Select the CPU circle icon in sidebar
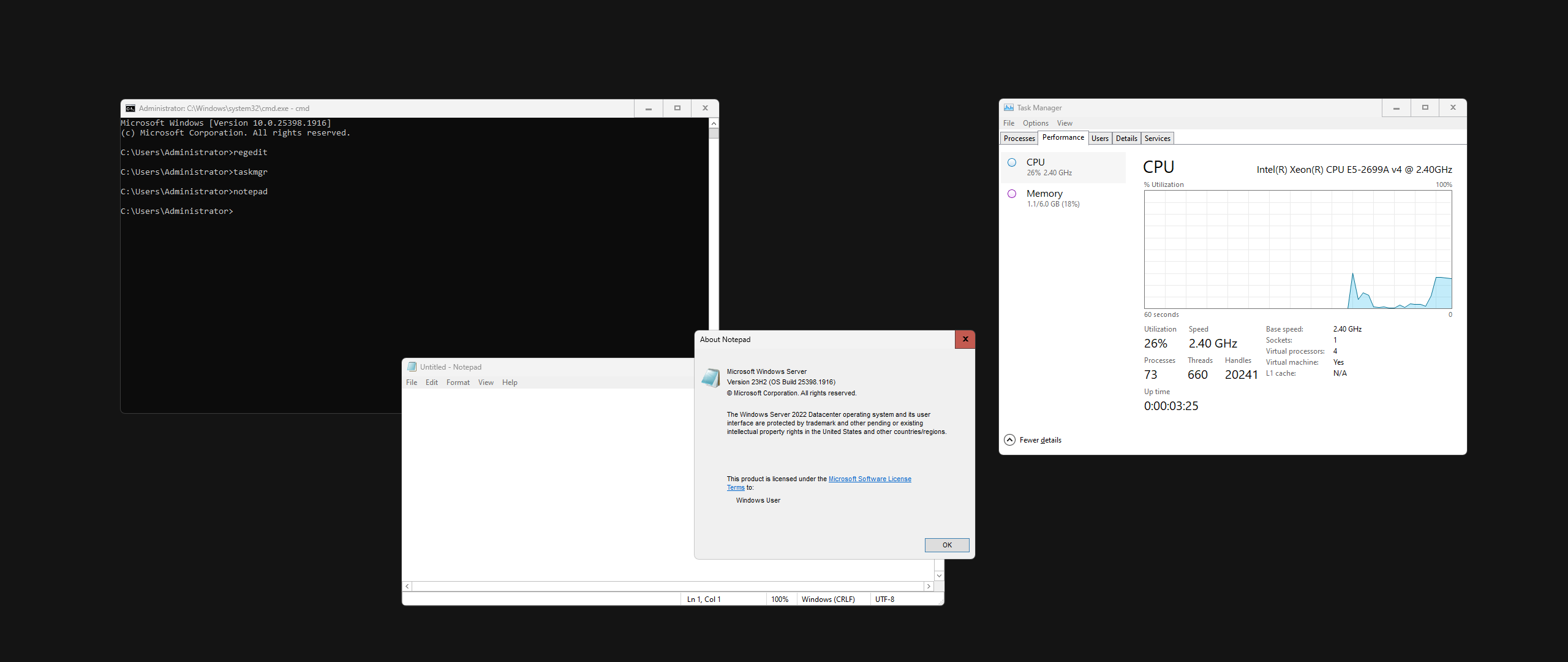 pyautogui.click(x=1012, y=162)
